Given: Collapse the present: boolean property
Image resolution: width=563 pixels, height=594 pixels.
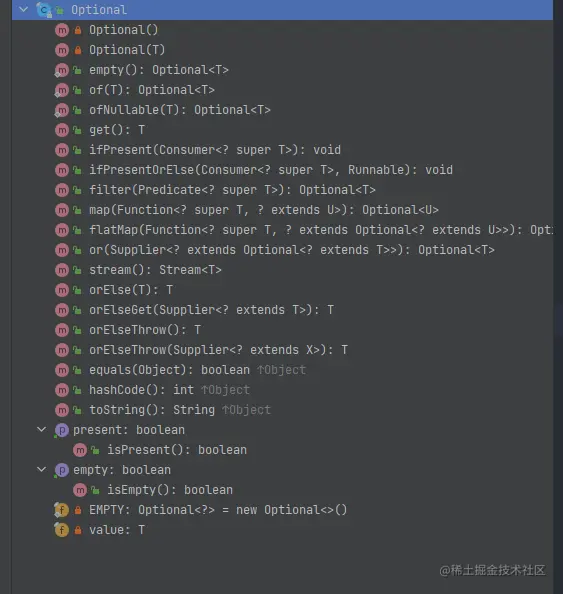Looking at the screenshot, I should coord(41,429).
